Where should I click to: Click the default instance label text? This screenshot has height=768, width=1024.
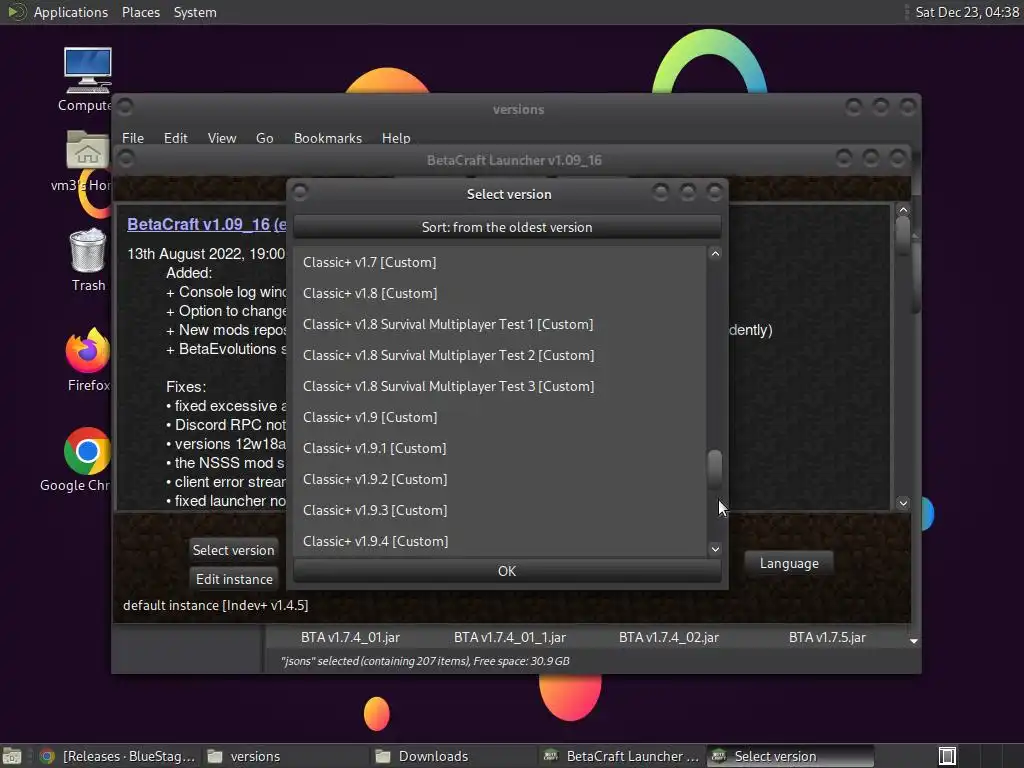click(216, 605)
